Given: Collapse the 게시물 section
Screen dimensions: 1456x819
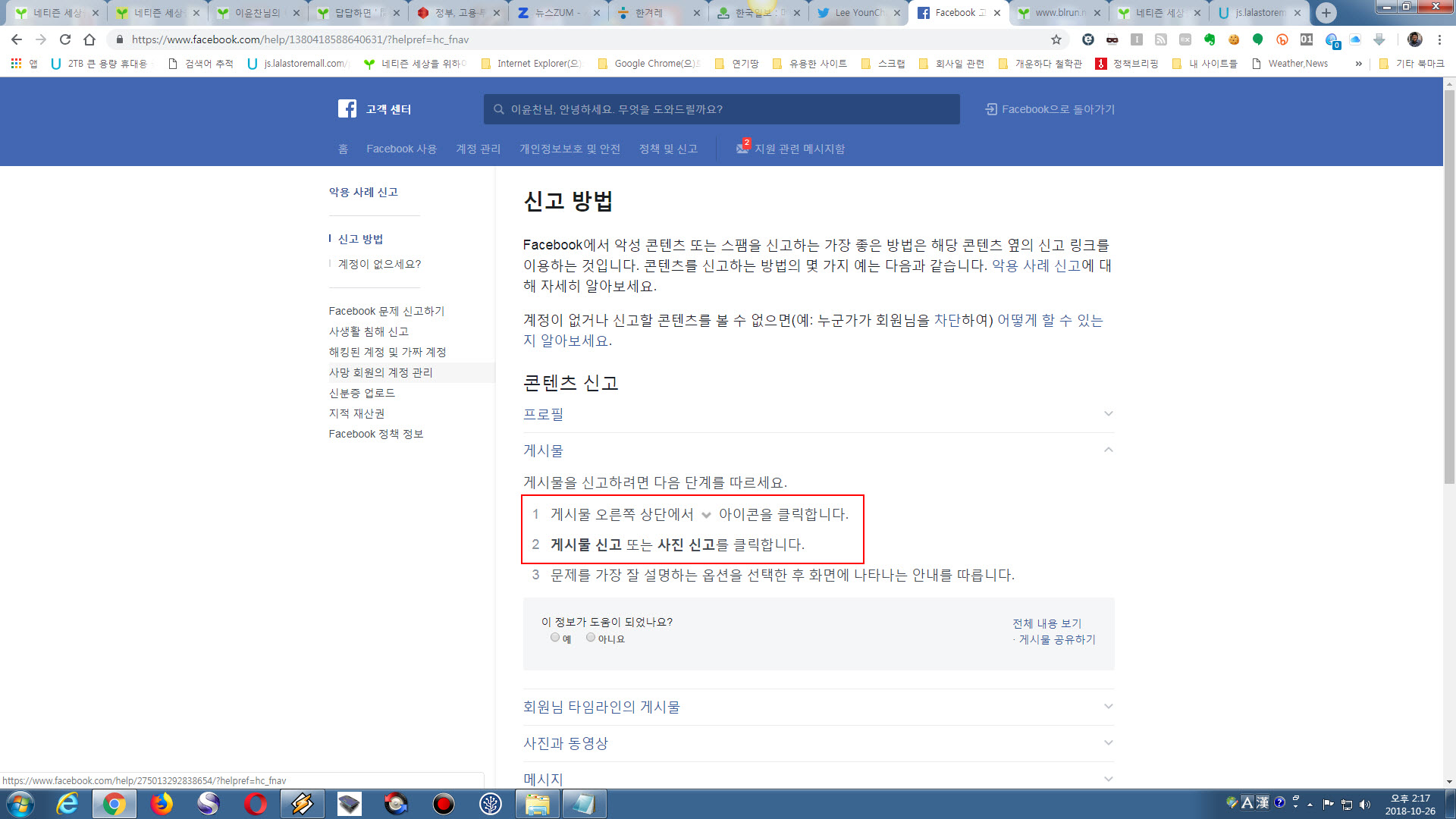Looking at the screenshot, I should click(818, 450).
